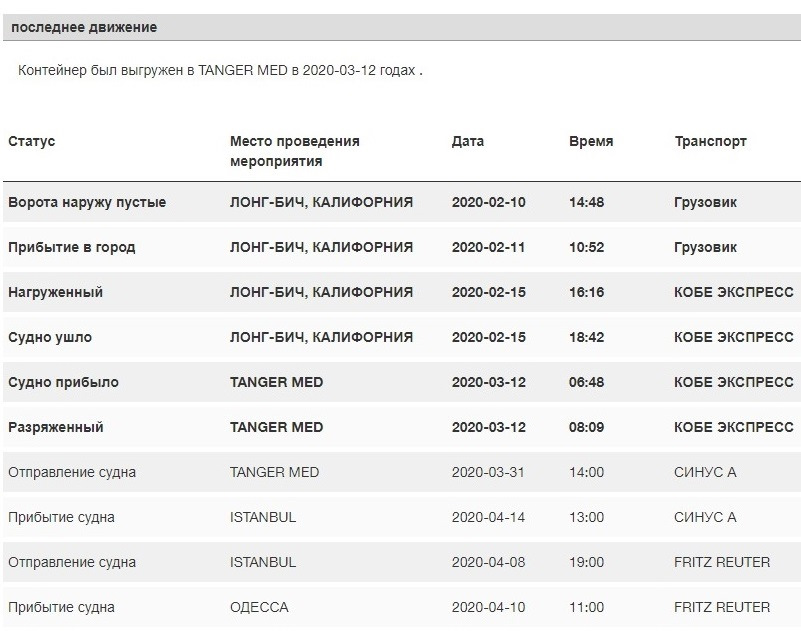Click 'КОБЕ ЭКСПРЕСС' in the 18:42 row
801x631 pixels.
click(734, 337)
